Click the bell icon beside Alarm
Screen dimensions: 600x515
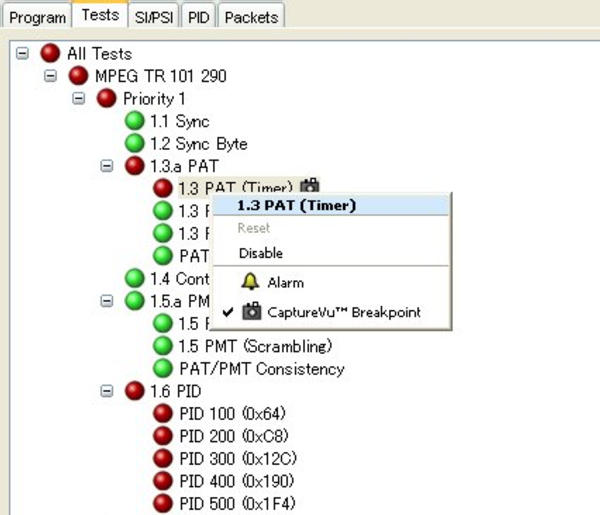click(250, 282)
